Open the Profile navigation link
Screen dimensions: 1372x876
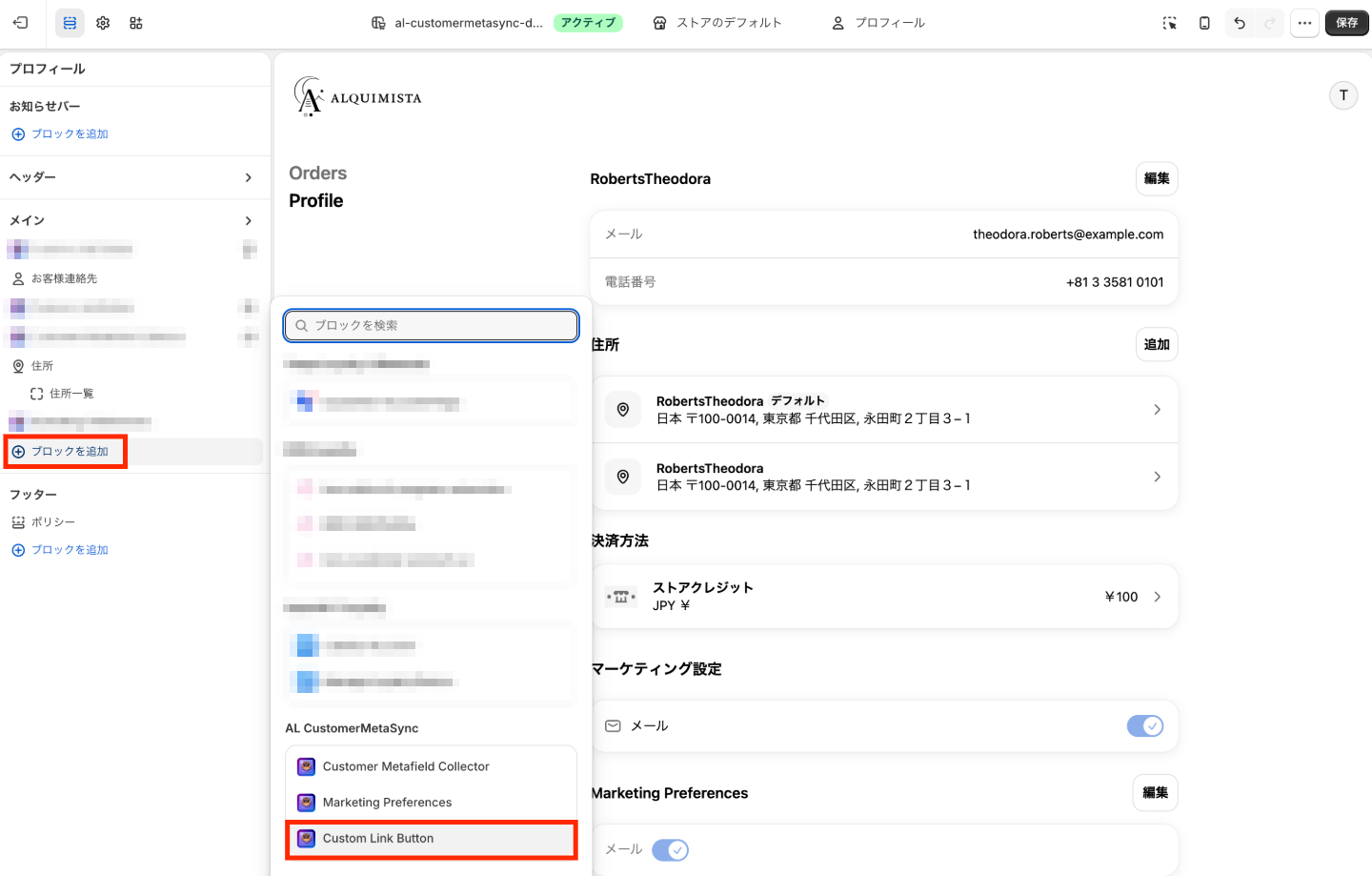316,201
